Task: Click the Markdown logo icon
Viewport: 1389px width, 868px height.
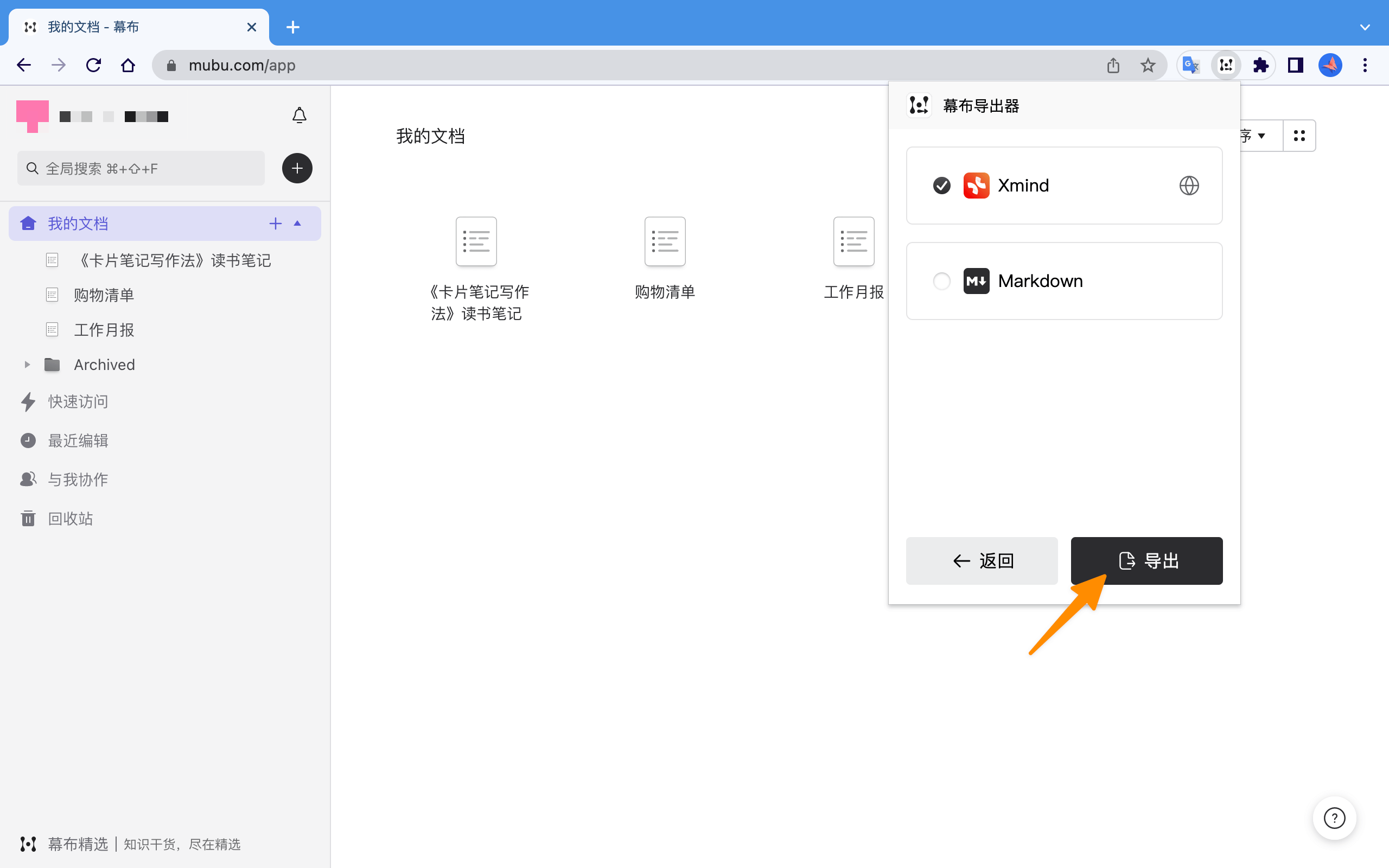Action: 976,282
